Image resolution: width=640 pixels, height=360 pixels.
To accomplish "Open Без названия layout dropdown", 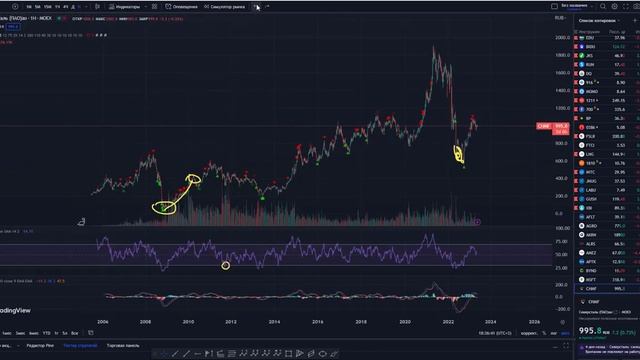I will coord(576,6).
